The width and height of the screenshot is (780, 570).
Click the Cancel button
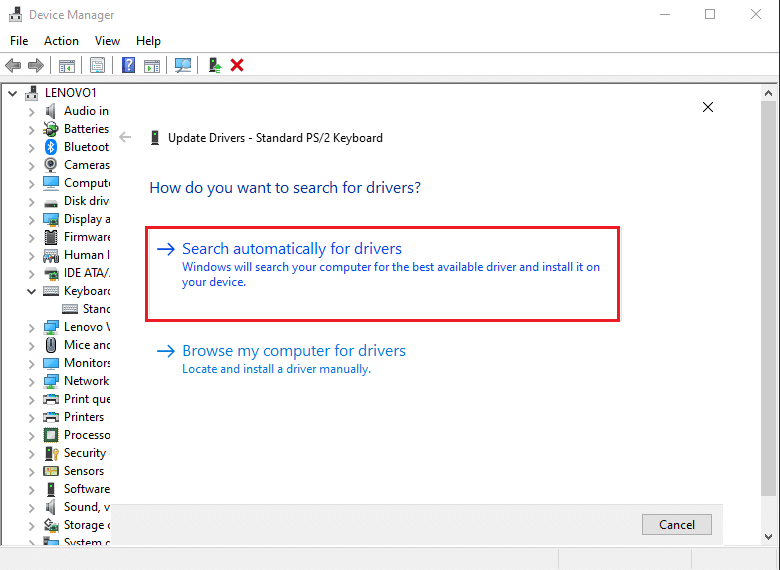click(x=677, y=525)
